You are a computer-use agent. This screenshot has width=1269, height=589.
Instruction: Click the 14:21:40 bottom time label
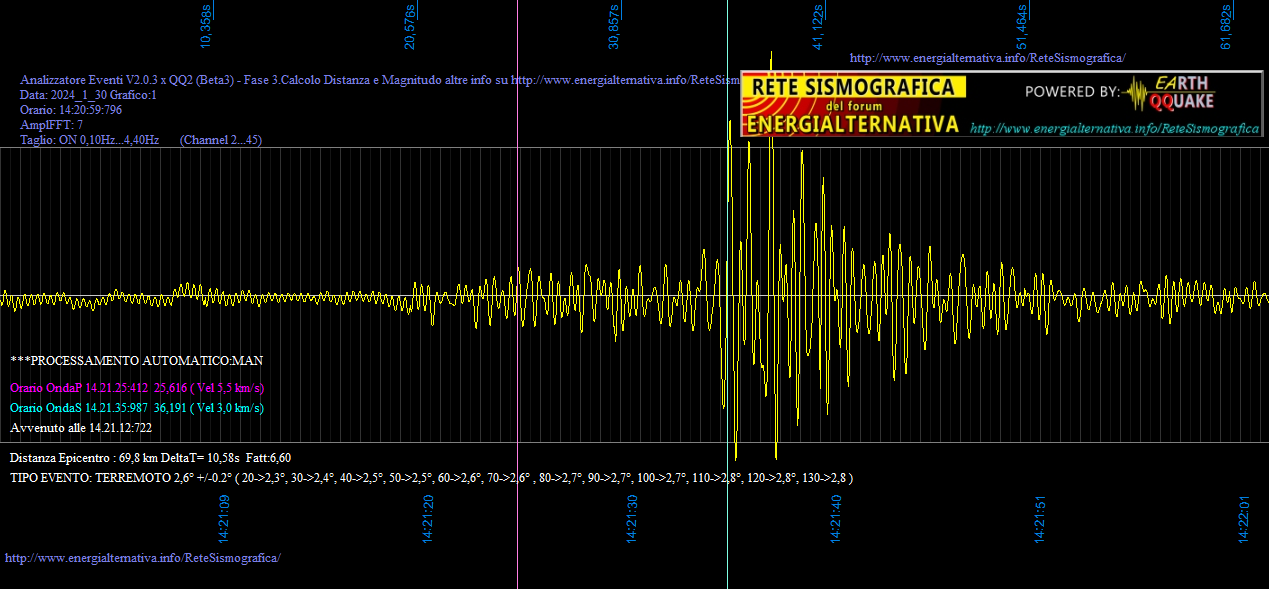point(836,519)
